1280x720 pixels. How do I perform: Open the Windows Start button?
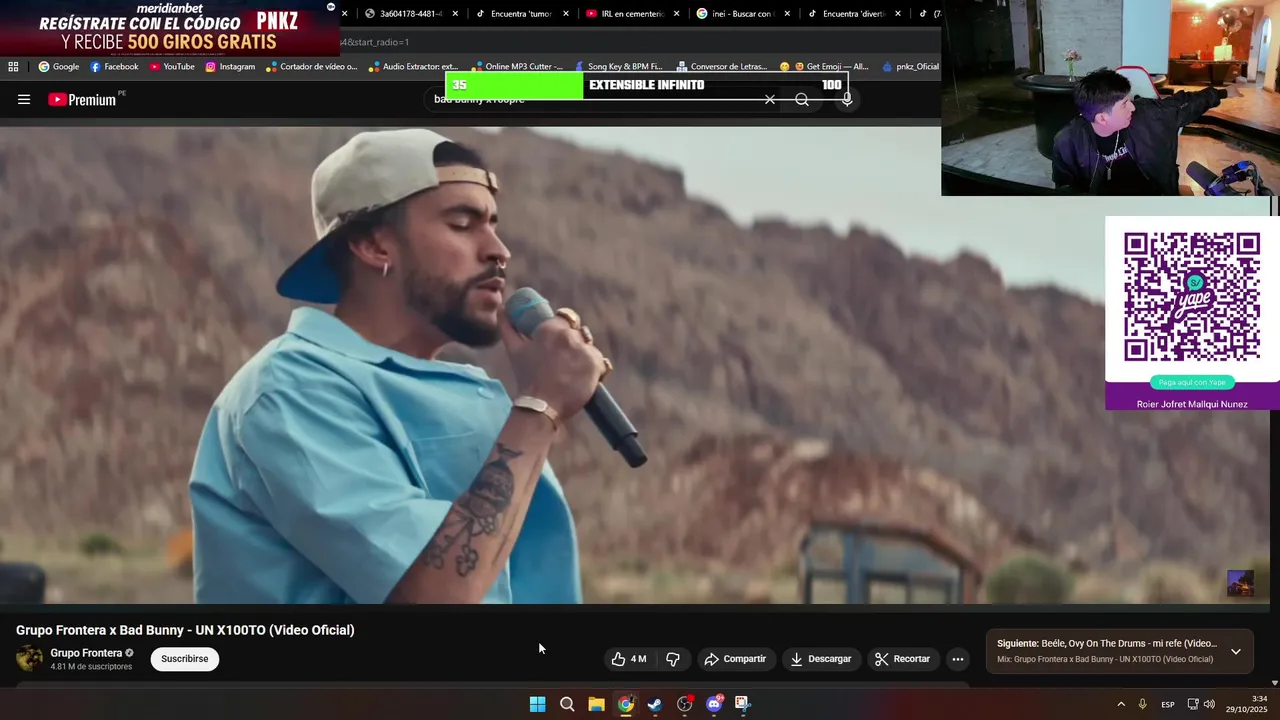(x=537, y=704)
